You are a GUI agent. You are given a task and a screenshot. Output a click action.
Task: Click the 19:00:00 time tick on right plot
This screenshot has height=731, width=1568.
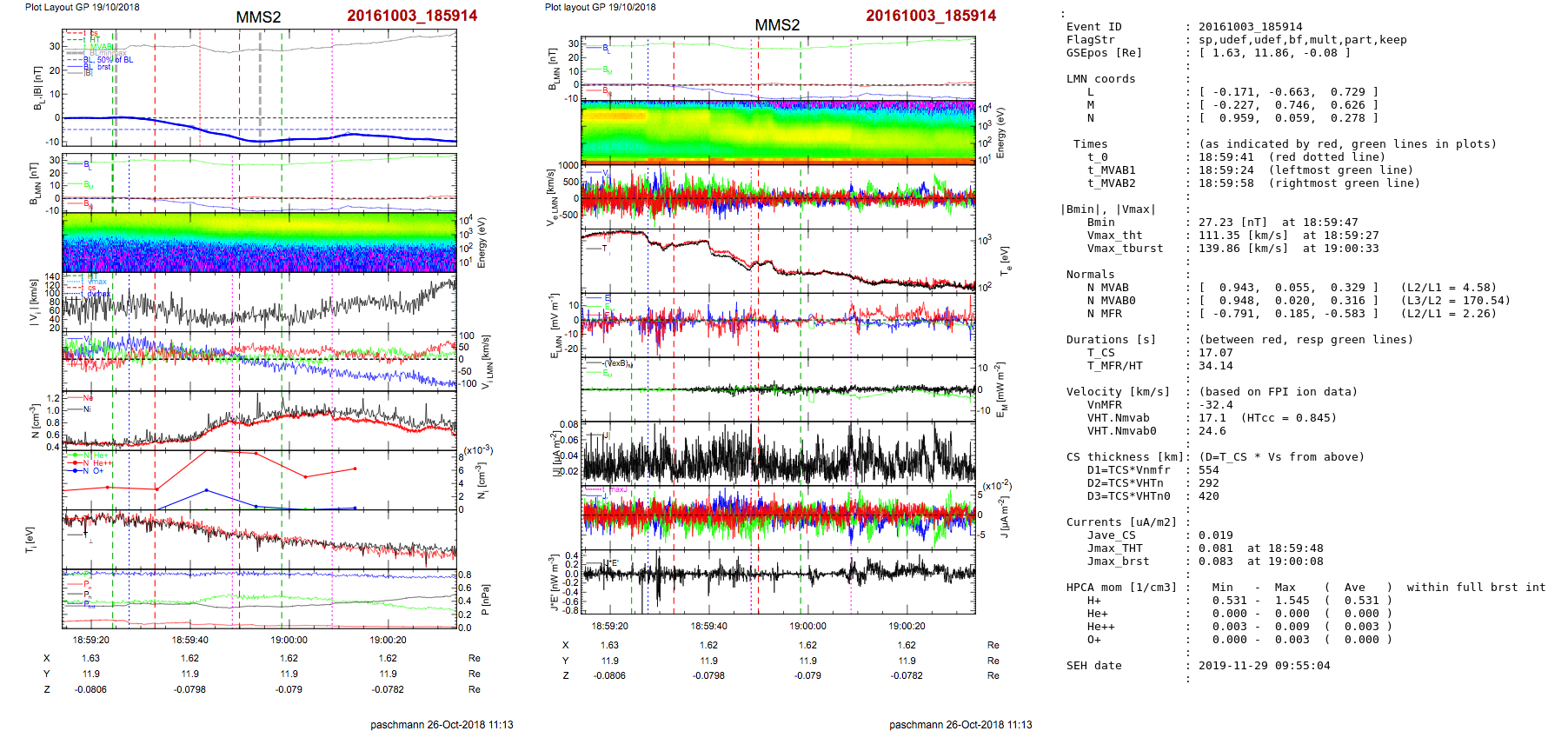807,626
